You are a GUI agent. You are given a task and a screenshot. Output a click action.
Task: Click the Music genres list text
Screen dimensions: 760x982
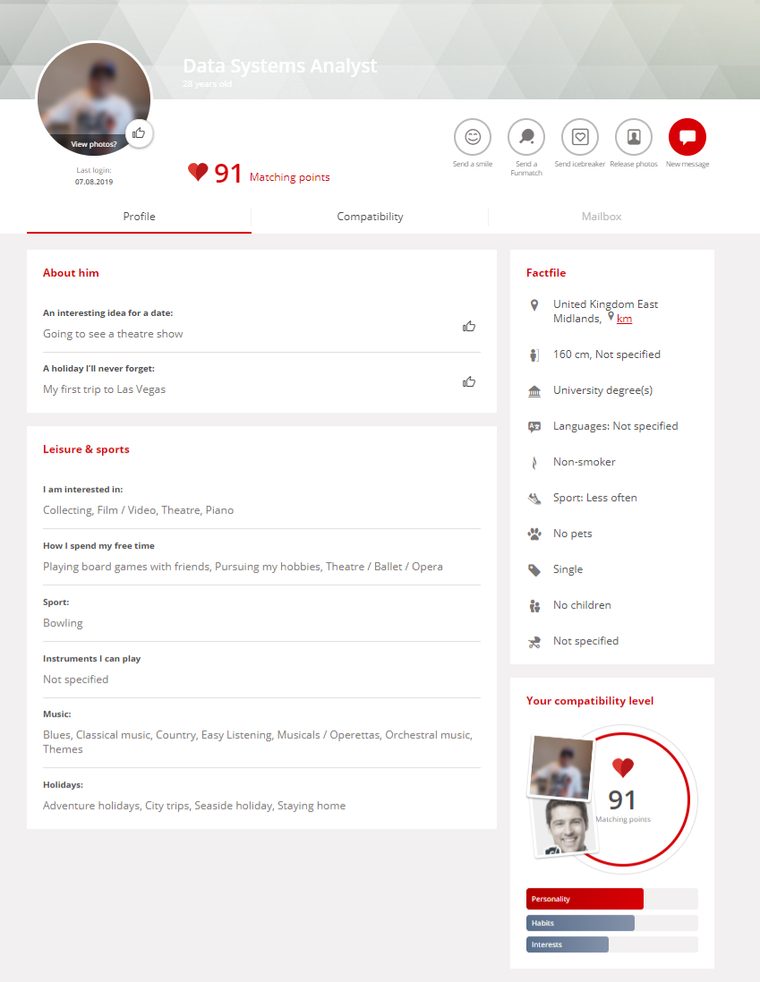258,742
